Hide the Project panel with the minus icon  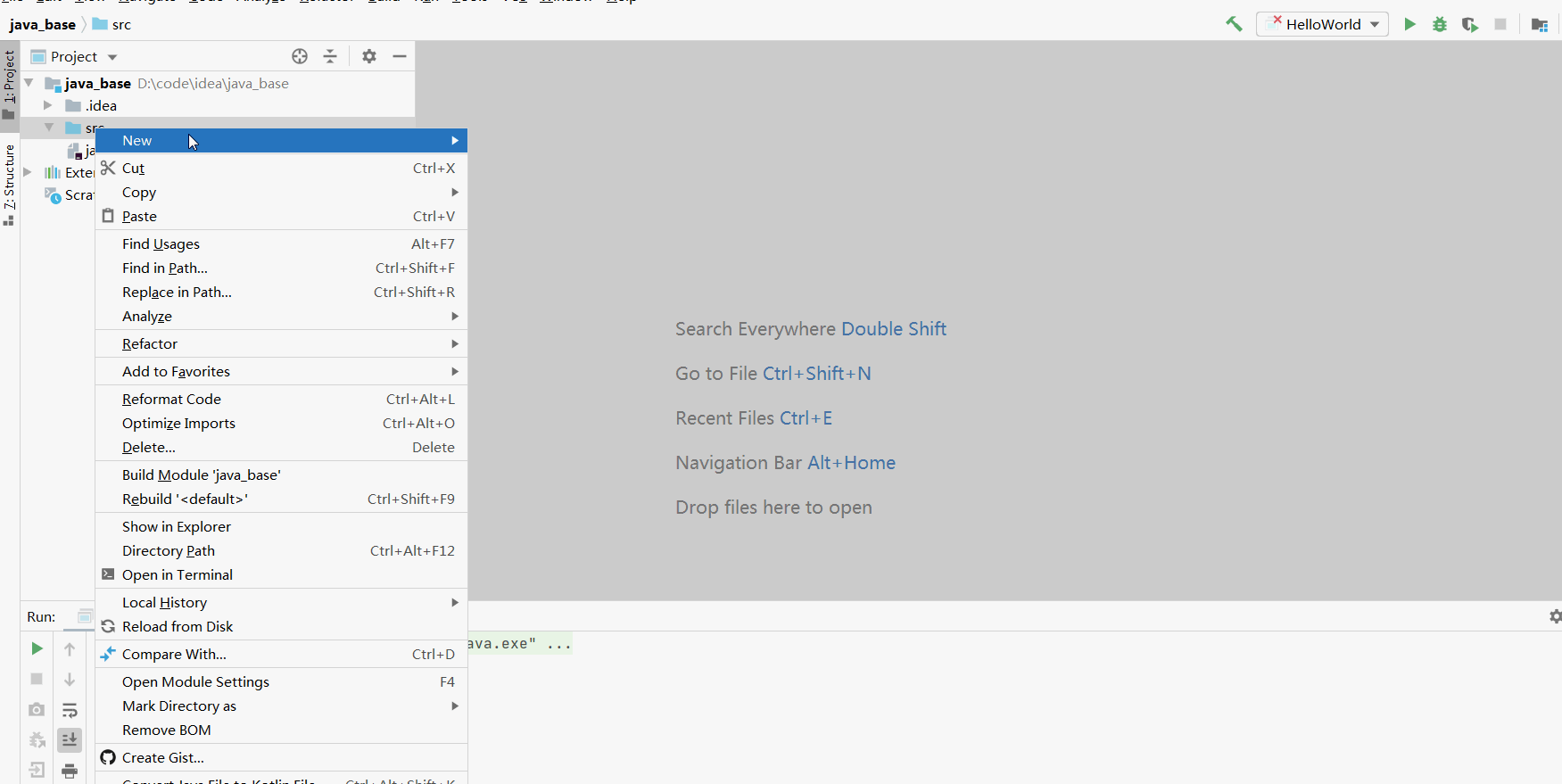pyautogui.click(x=400, y=56)
